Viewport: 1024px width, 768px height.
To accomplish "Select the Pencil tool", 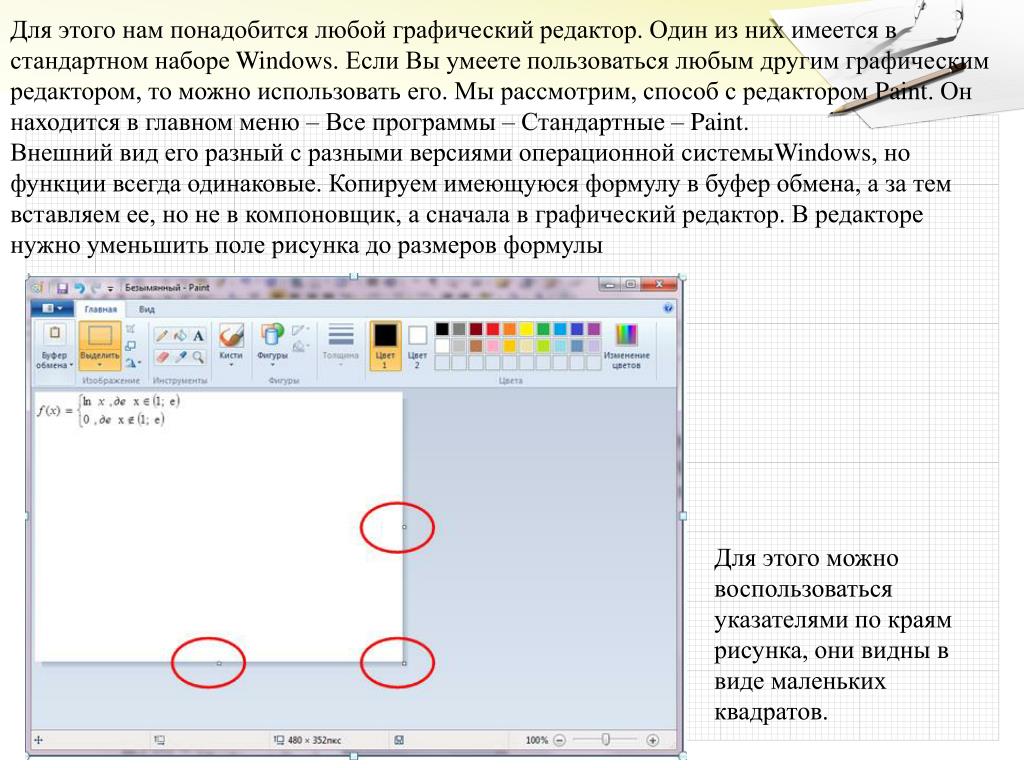I will click(161, 336).
